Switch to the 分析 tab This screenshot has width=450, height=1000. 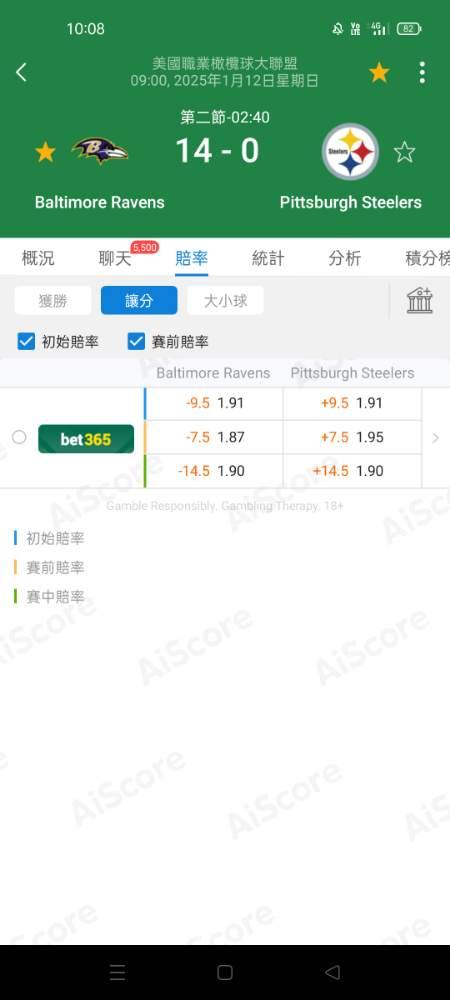pos(345,258)
